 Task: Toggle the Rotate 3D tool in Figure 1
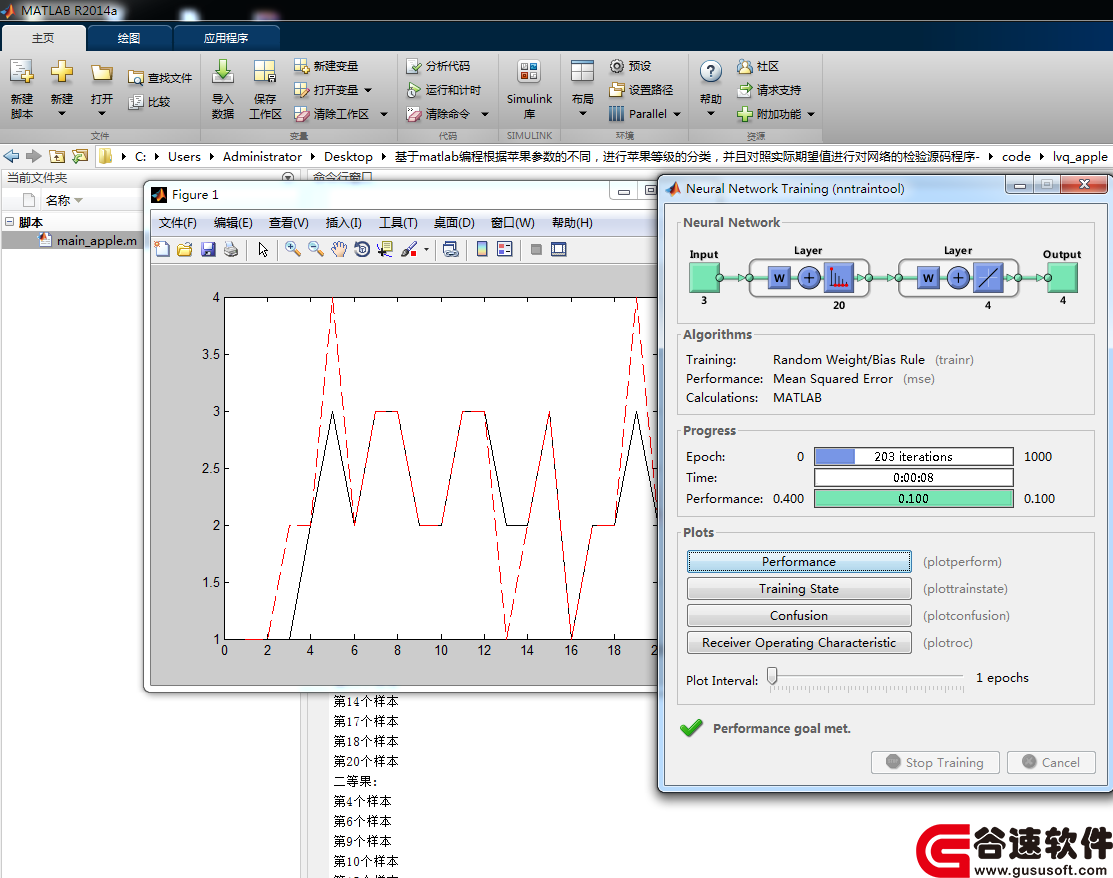(x=362, y=249)
